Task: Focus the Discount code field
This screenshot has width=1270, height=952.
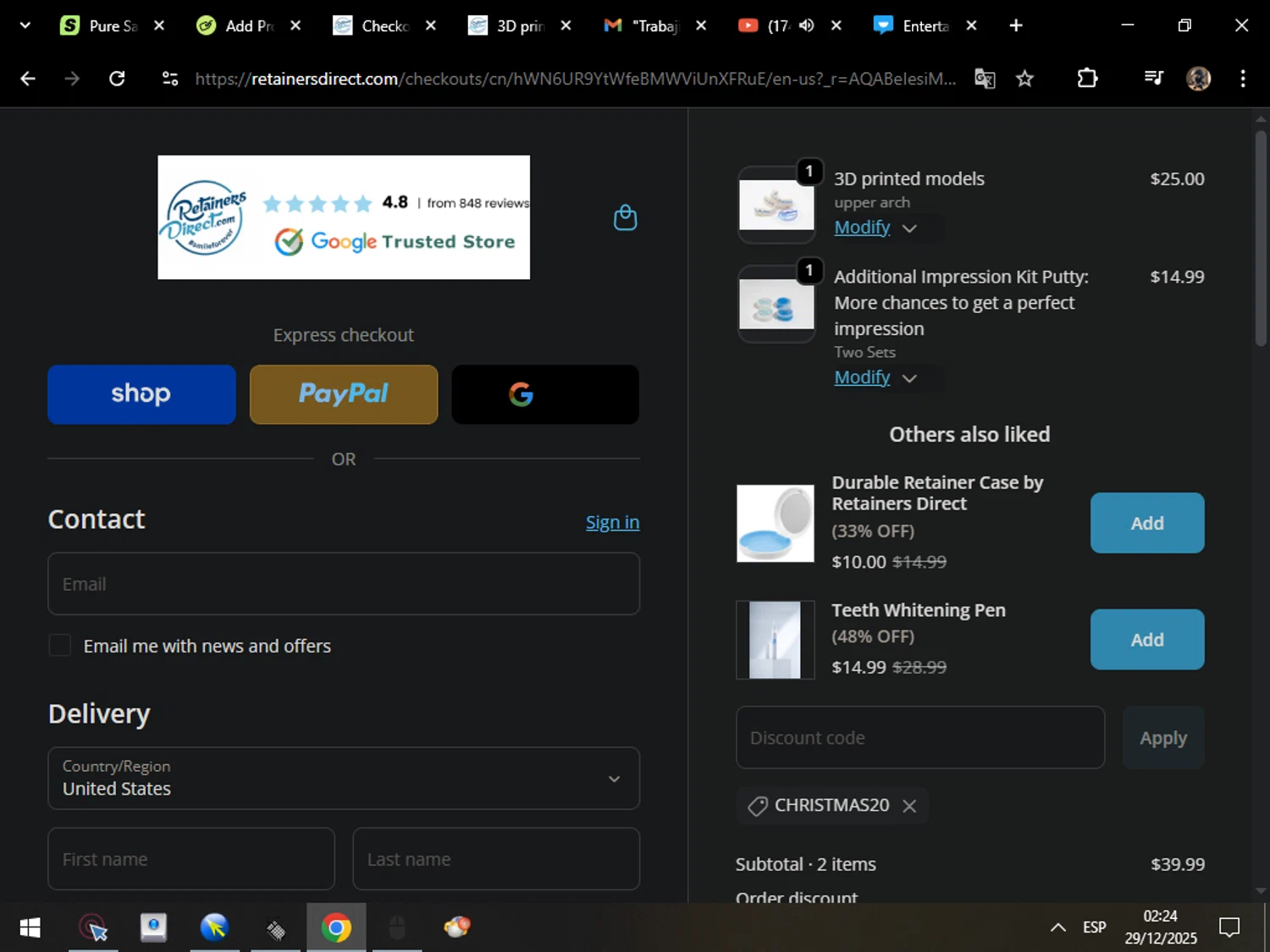Action: [x=920, y=738]
